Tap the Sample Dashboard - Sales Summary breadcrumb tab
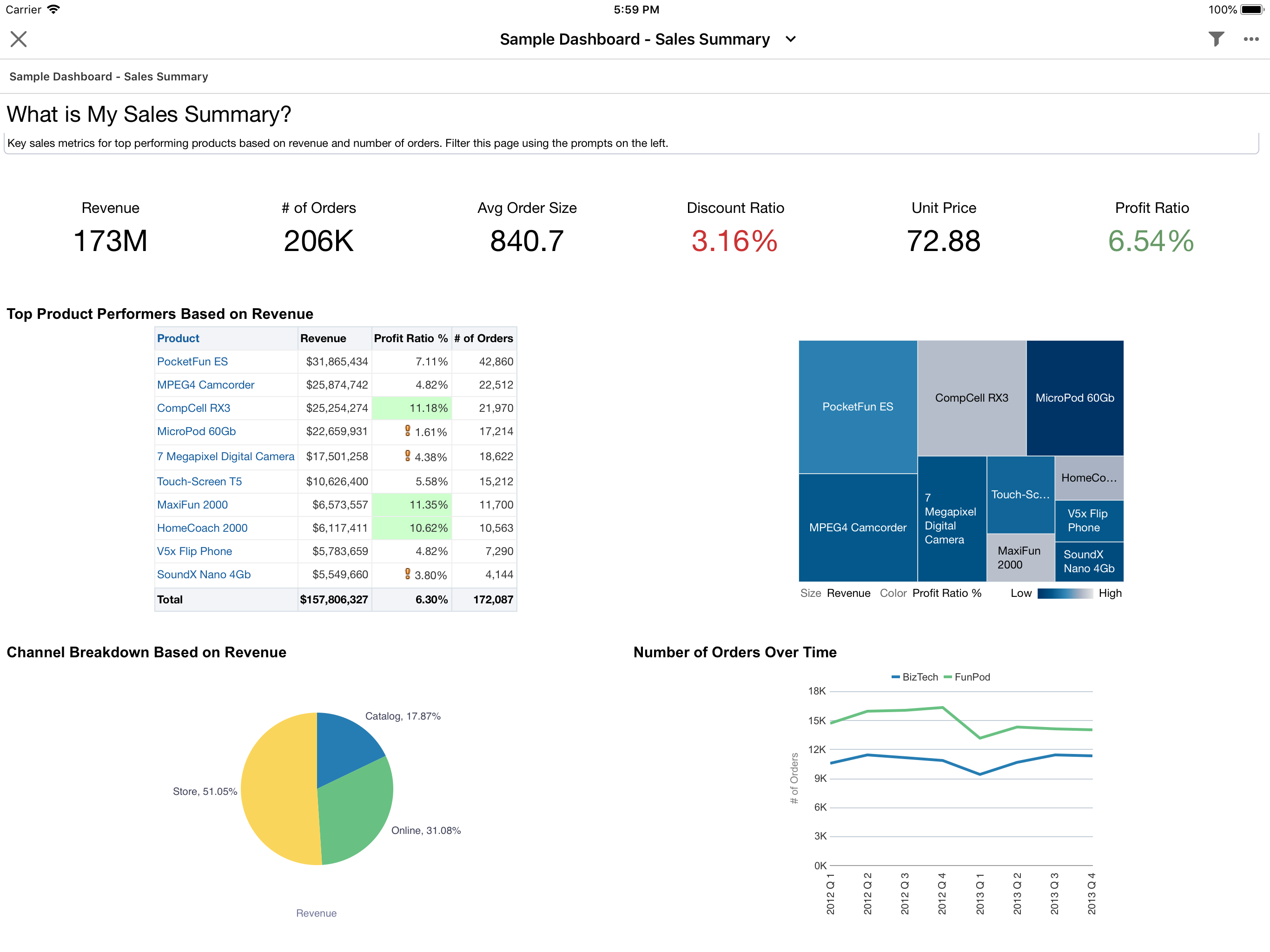The image size is (1270, 952). click(x=108, y=76)
